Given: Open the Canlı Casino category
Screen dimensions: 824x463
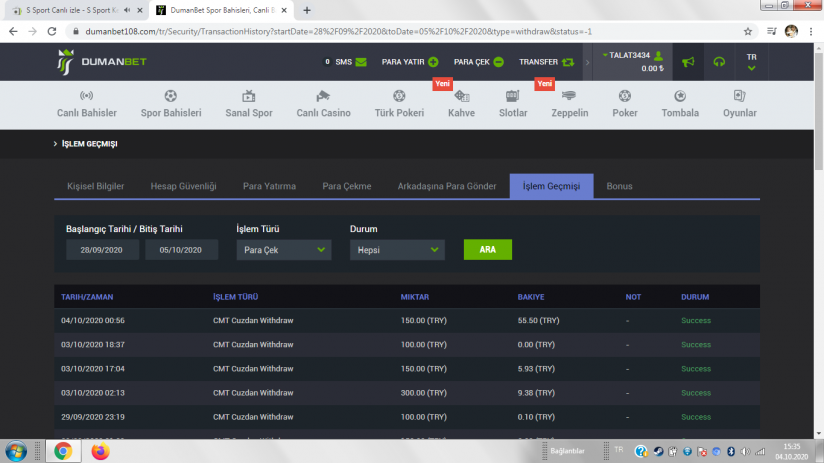Looking at the screenshot, I should (323, 104).
